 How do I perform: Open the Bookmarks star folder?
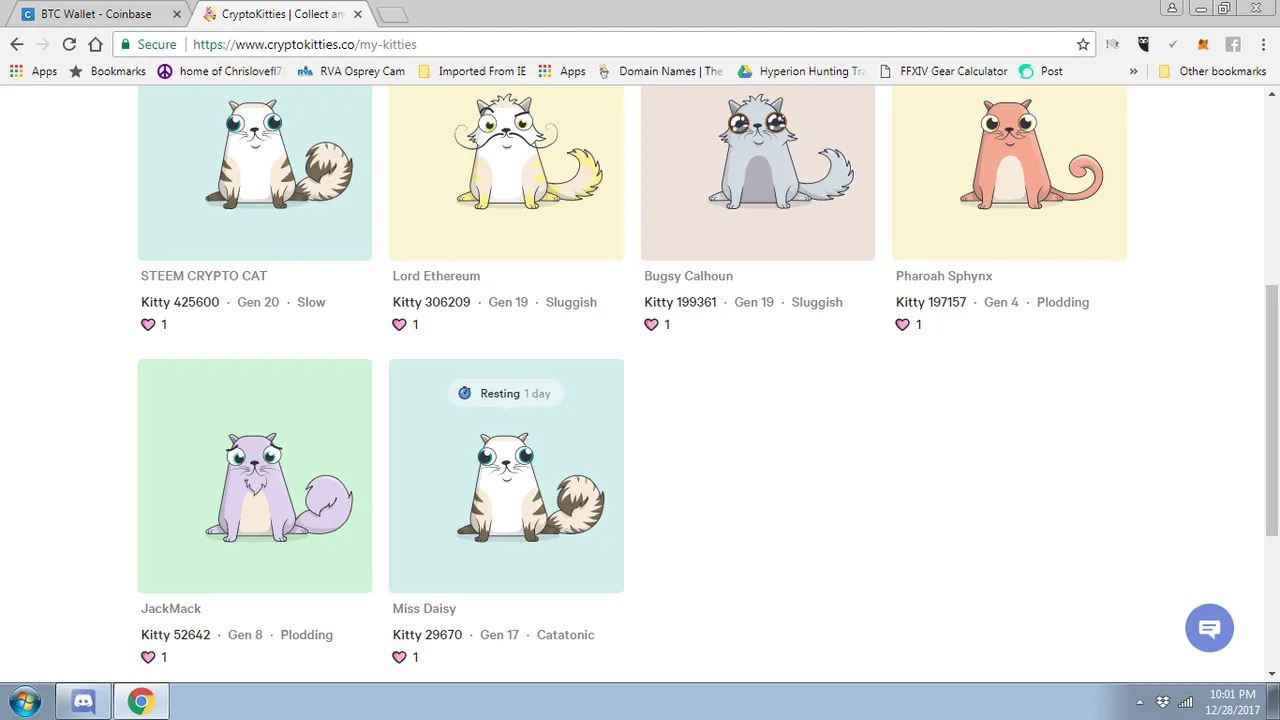click(107, 71)
